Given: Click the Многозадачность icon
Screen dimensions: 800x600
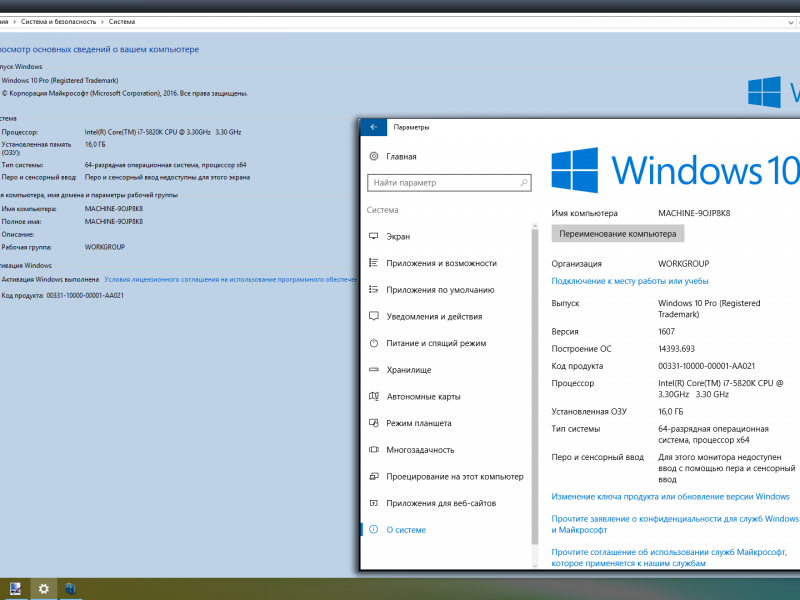Looking at the screenshot, I should point(373,449).
